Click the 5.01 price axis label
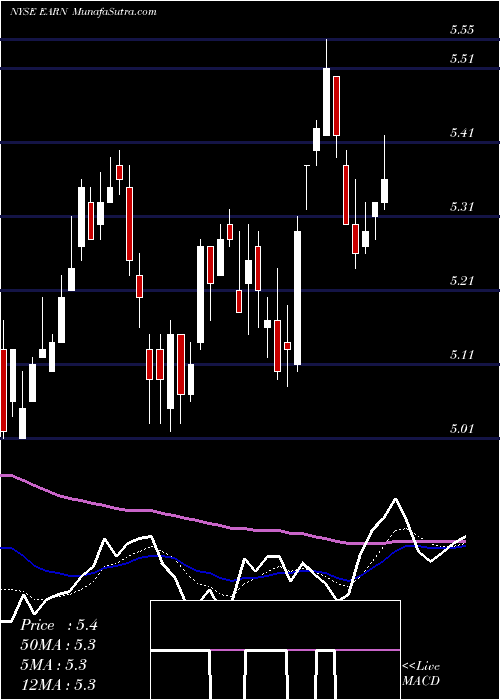This screenshot has height=700, width=500. pyautogui.click(x=461, y=429)
